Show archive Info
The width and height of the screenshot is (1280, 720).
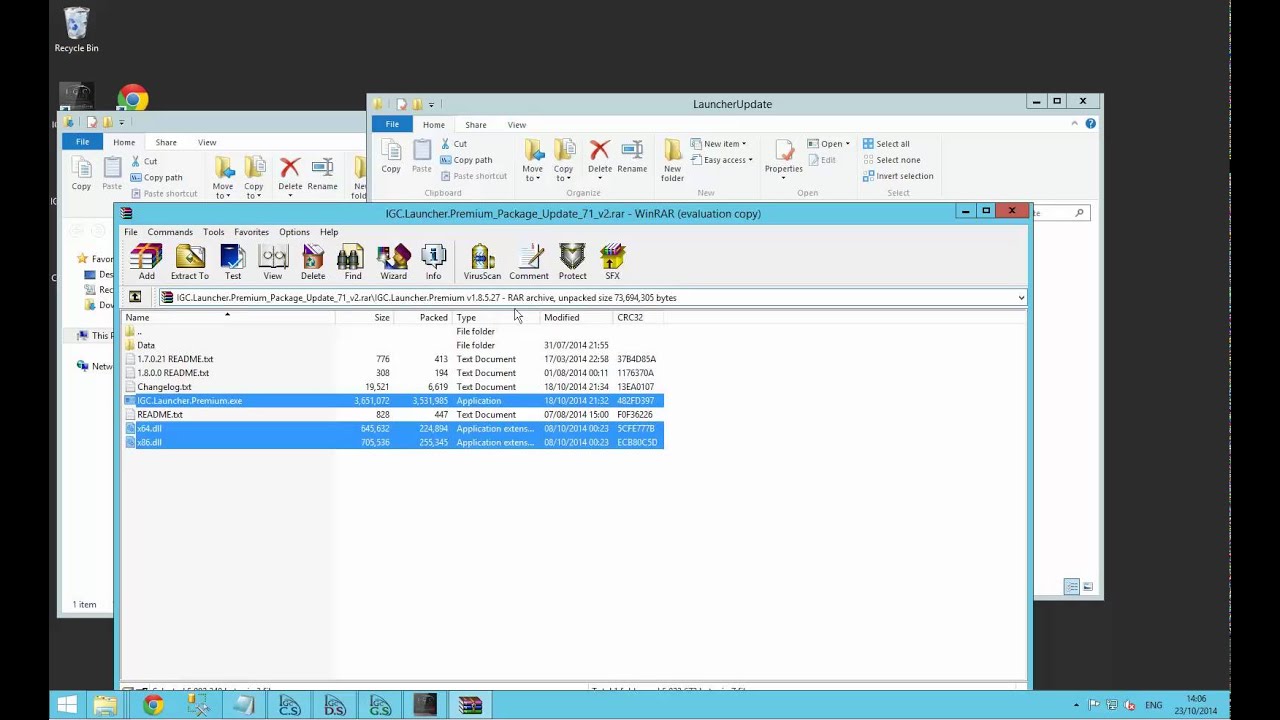click(433, 262)
